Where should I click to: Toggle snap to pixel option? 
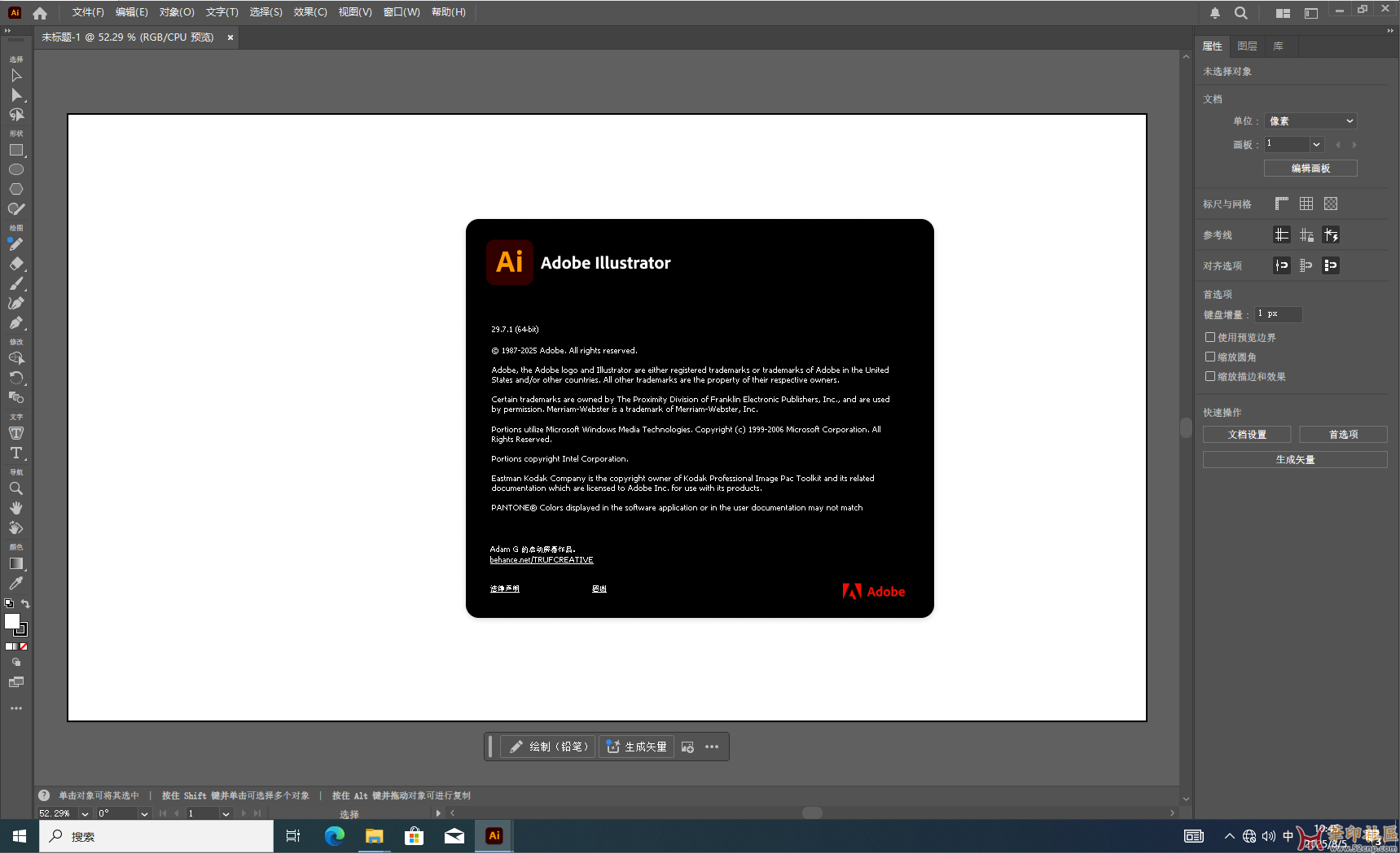click(x=1331, y=265)
